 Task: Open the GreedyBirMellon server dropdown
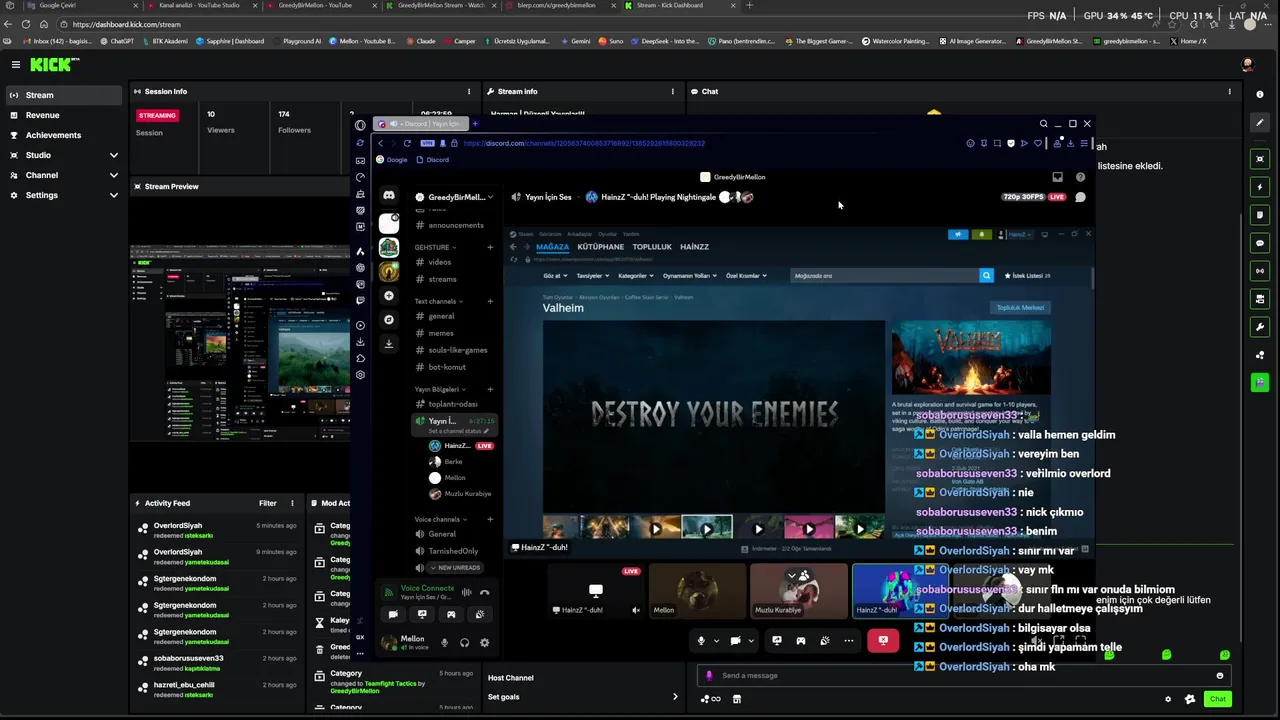455,197
